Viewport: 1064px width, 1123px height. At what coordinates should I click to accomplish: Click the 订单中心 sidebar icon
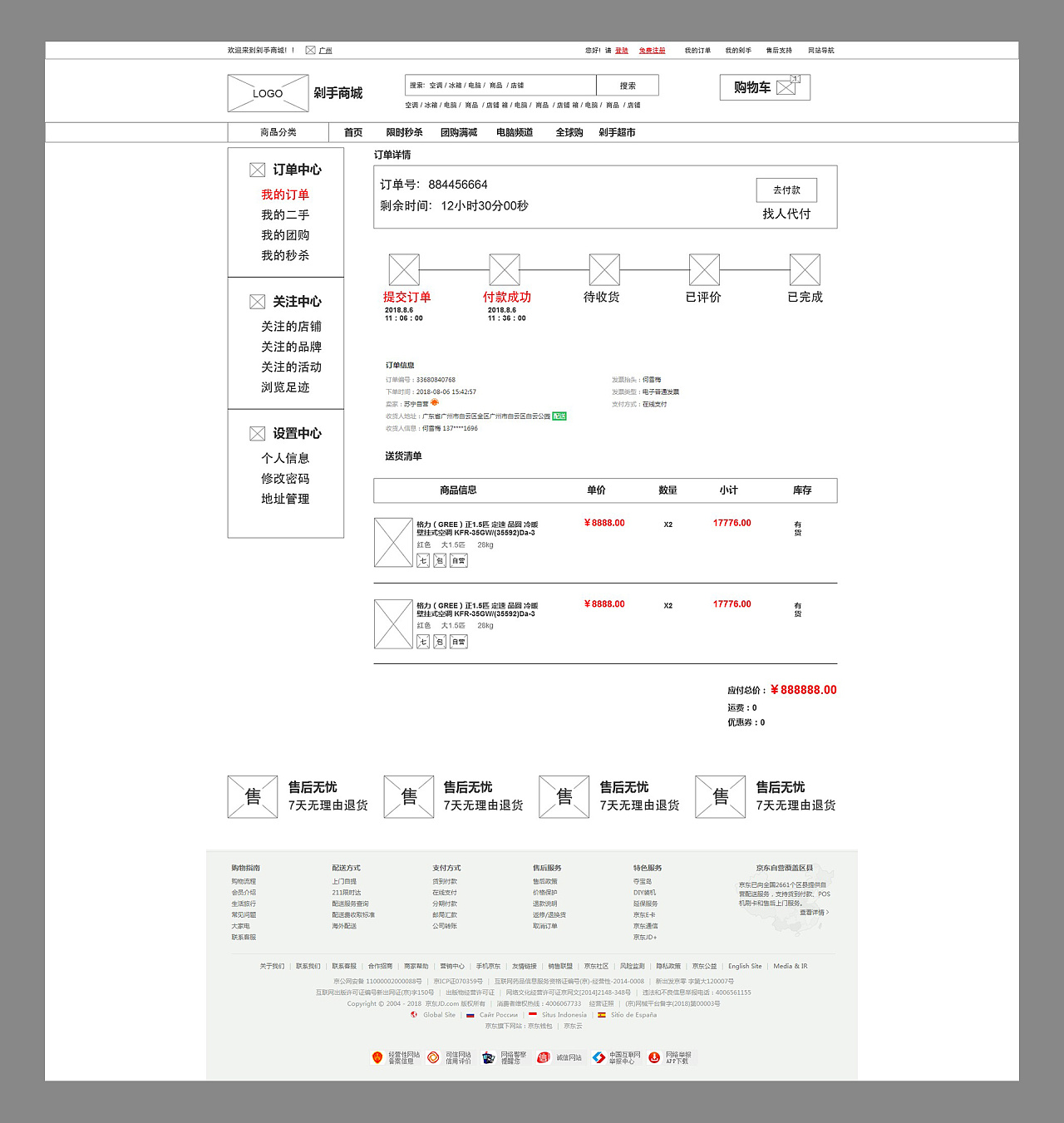258,170
